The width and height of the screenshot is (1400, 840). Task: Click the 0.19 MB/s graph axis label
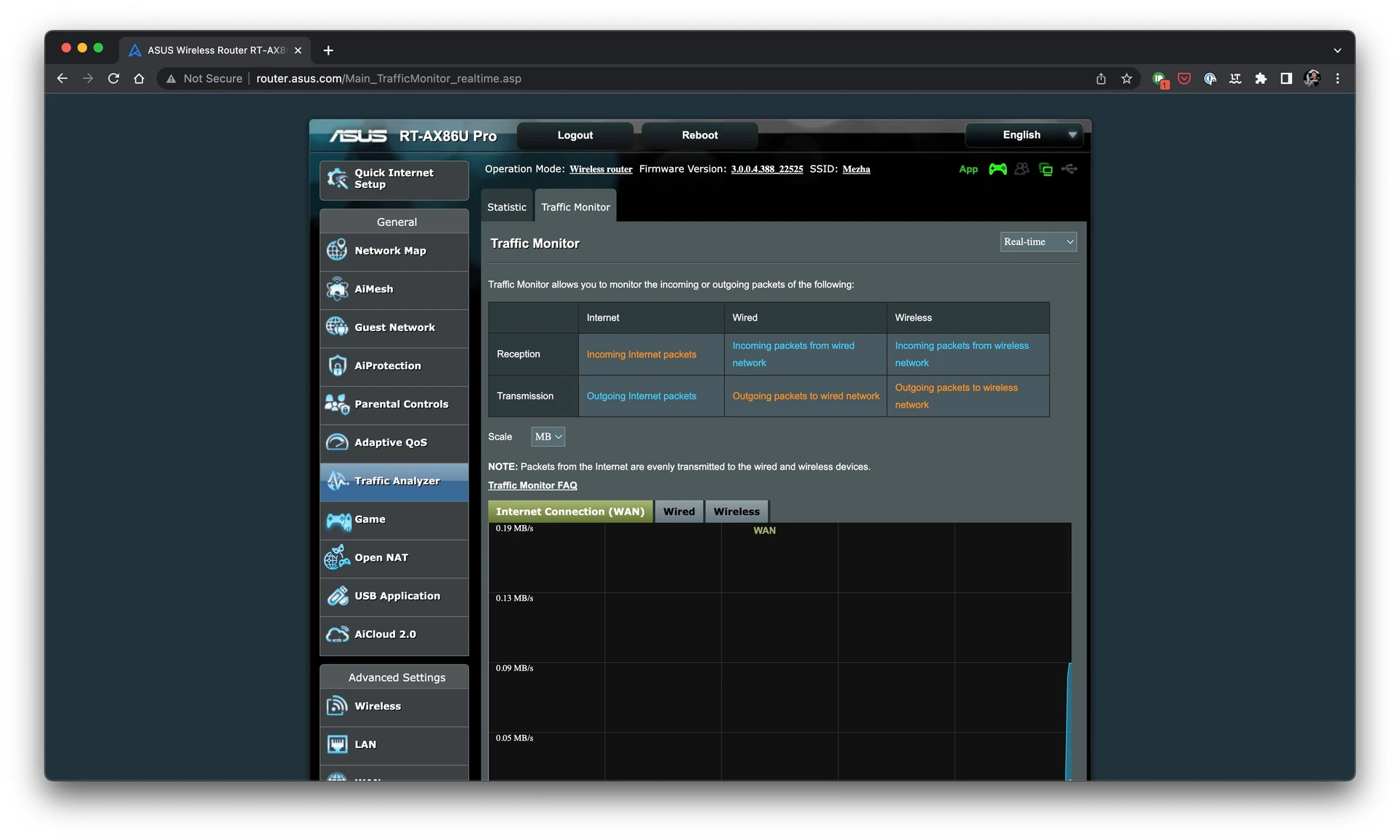514,529
